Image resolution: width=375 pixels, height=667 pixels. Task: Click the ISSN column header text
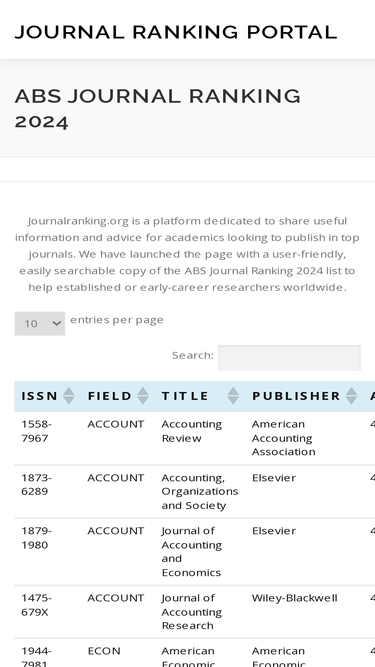(39, 396)
